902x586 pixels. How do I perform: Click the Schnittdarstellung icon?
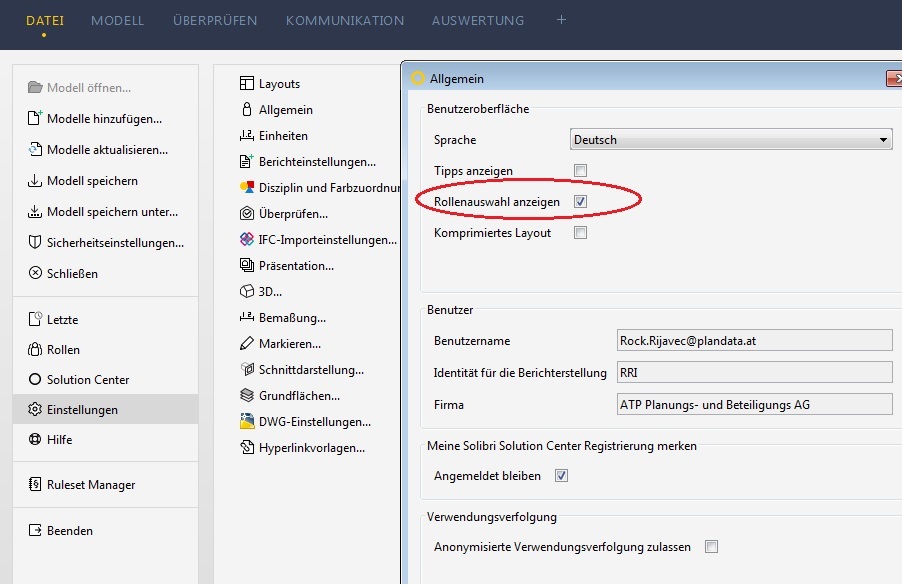[248, 370]
